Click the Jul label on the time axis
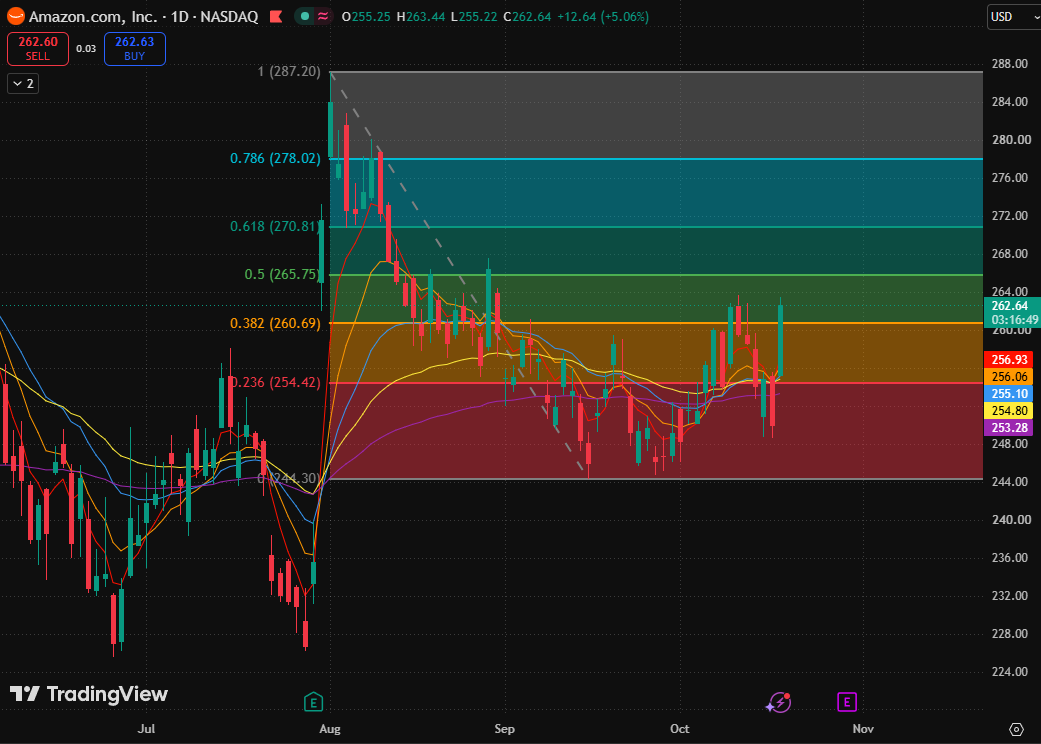The height and width of the screenshot is (744, 1041). pyautogui.click(x=146, y=729)
